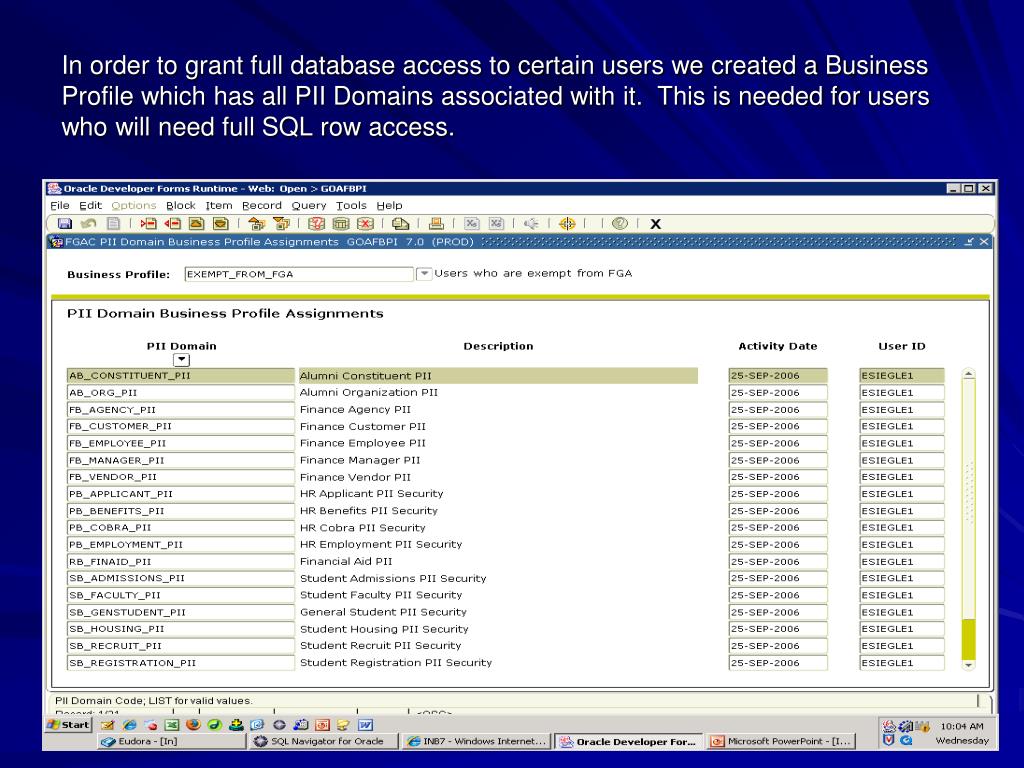Select the SB_ADMISSIONS_PII domain field
The width and height of the screenshot is (1024, 768).
pyautogui.click(x=181, y=578)
